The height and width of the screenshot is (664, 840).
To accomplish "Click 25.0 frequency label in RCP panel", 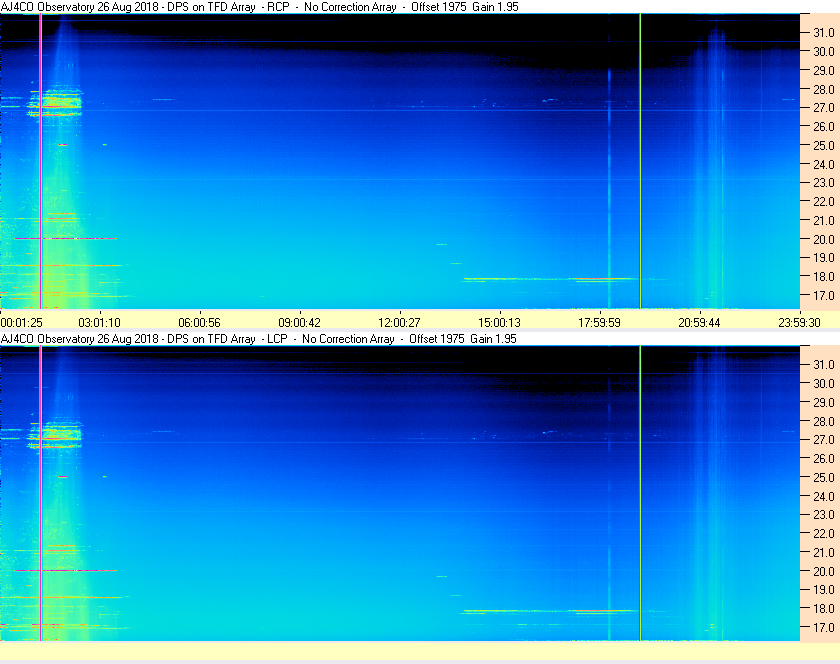I will [824, 145].
